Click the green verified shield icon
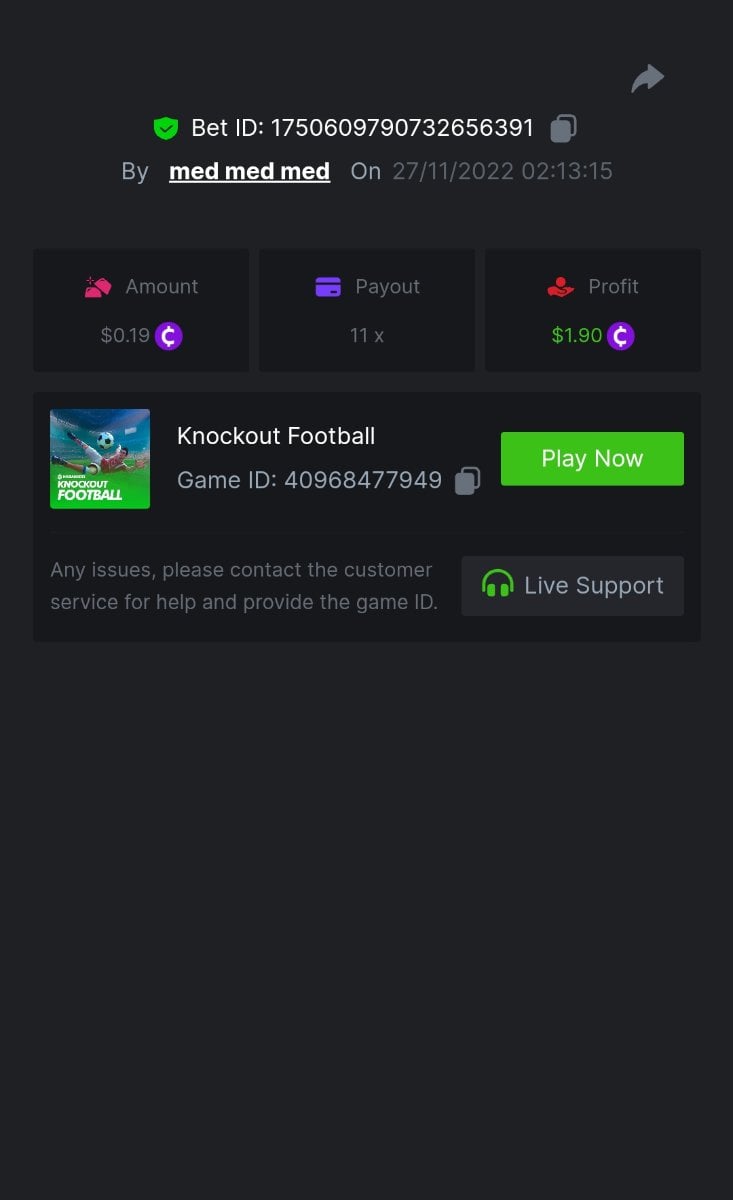 165,128
